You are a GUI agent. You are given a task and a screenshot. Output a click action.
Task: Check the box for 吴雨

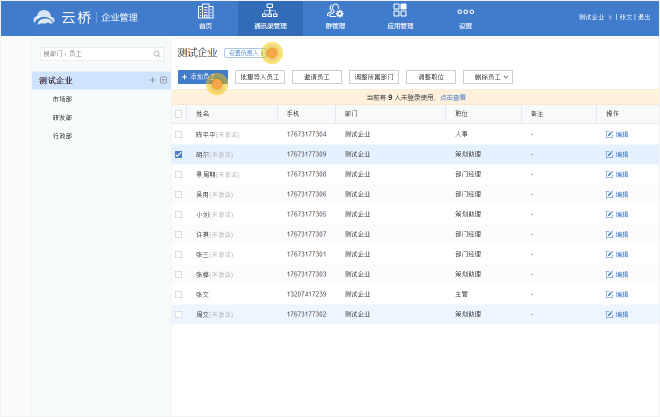coord(178,194)
